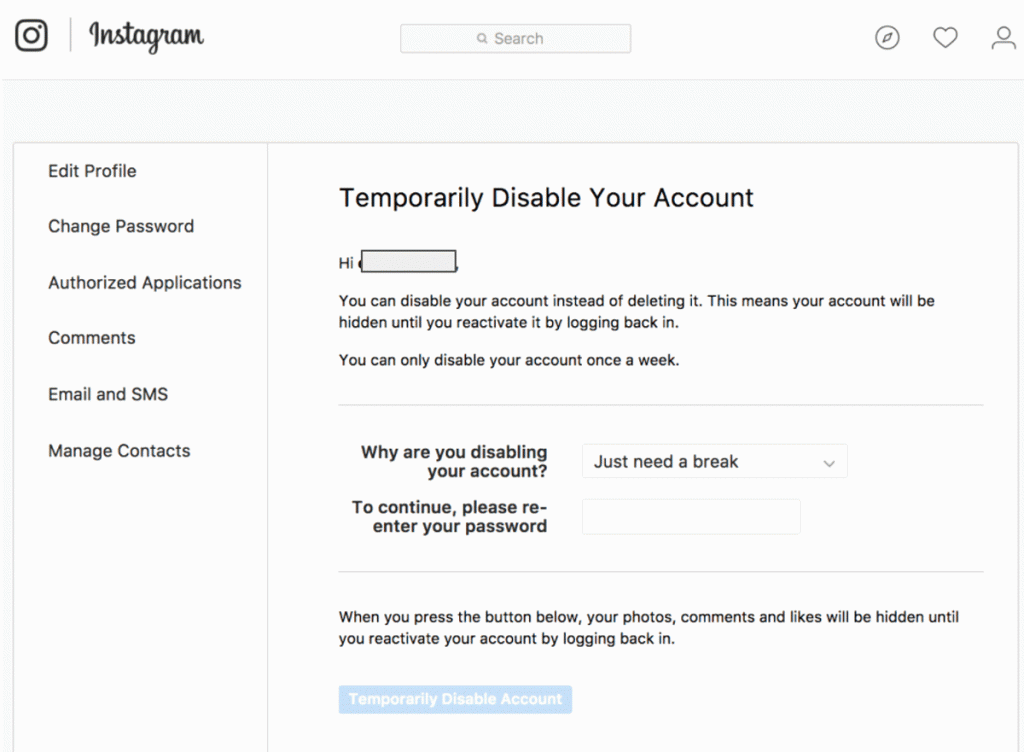Click the Instagram wordmark logo
1024x752 pixels.
click(146, 37)
